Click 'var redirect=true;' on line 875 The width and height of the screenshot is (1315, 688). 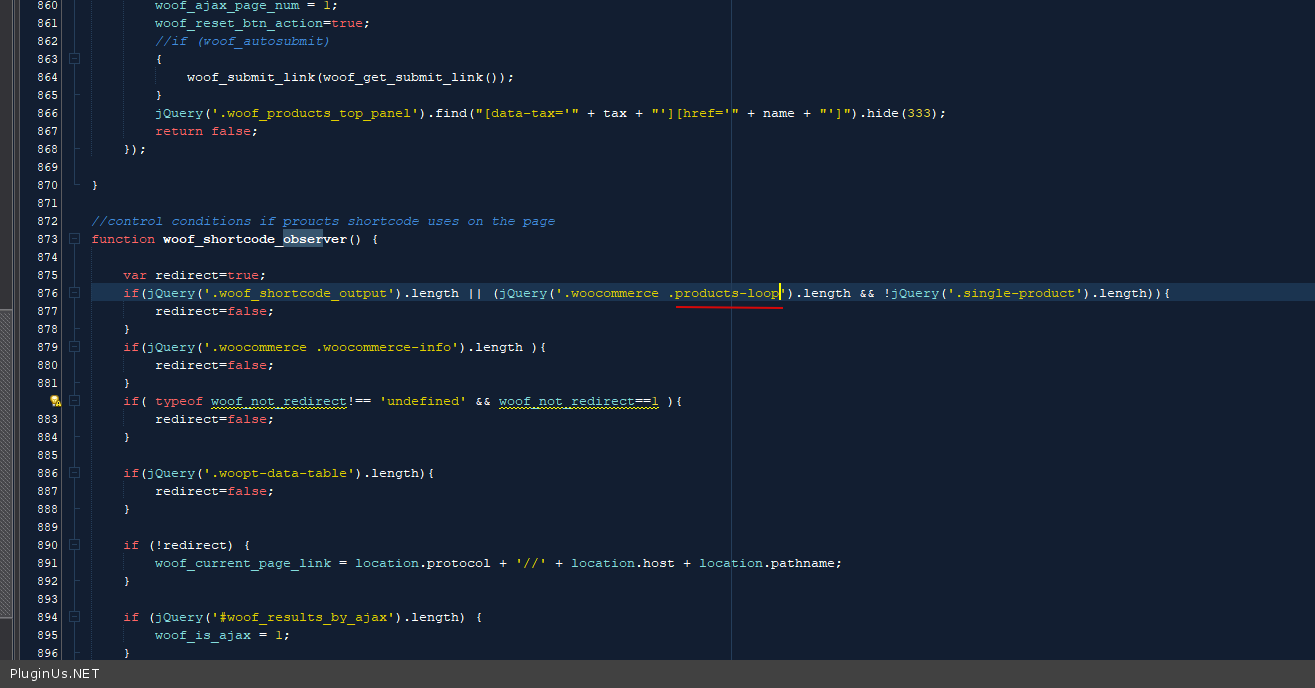click(194, 275)
